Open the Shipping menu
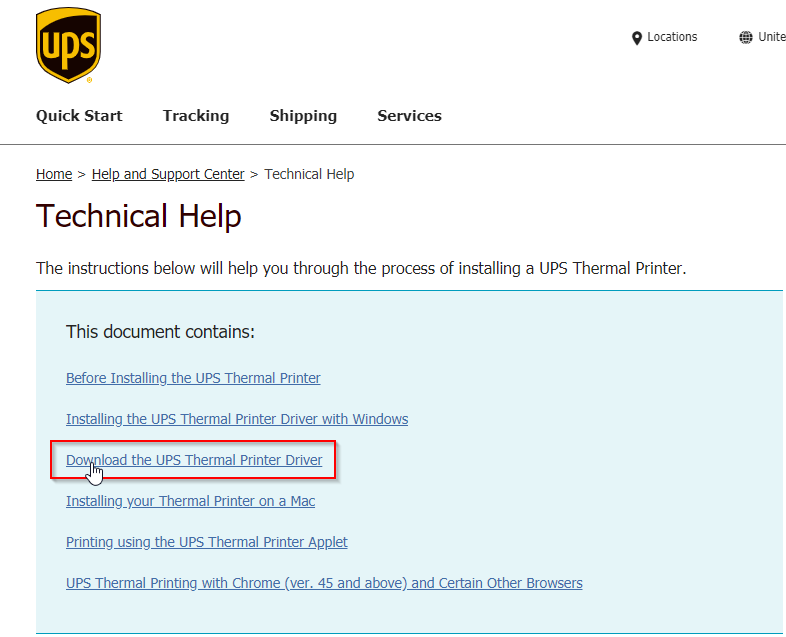This screenshot has width=786, height=637. [303, 116]
